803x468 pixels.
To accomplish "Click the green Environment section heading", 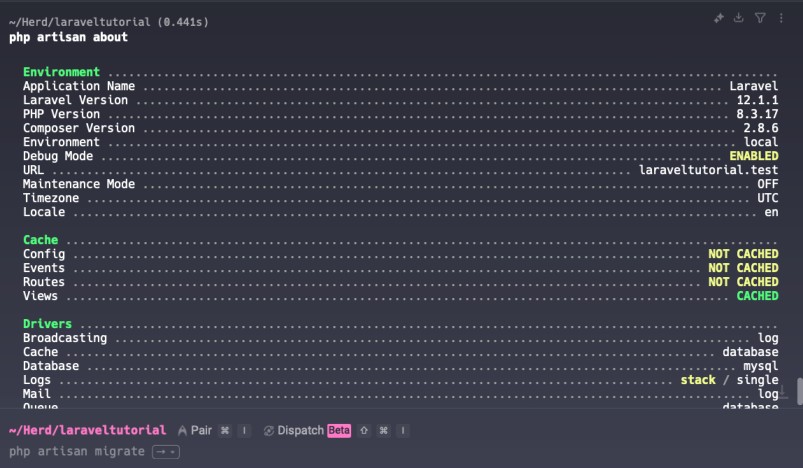I will coord(61,72).
